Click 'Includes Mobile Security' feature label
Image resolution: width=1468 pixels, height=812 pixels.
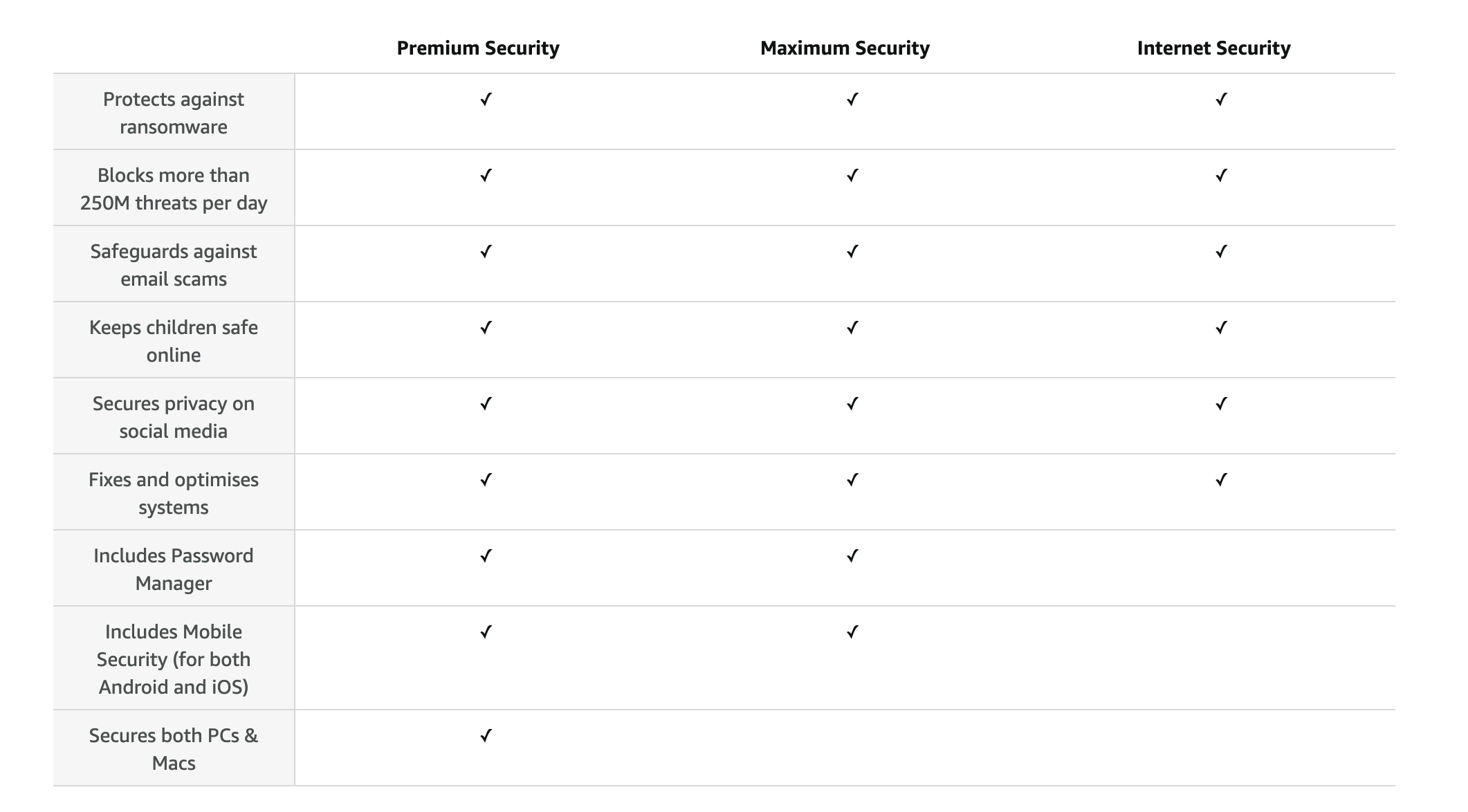point(174,659)
